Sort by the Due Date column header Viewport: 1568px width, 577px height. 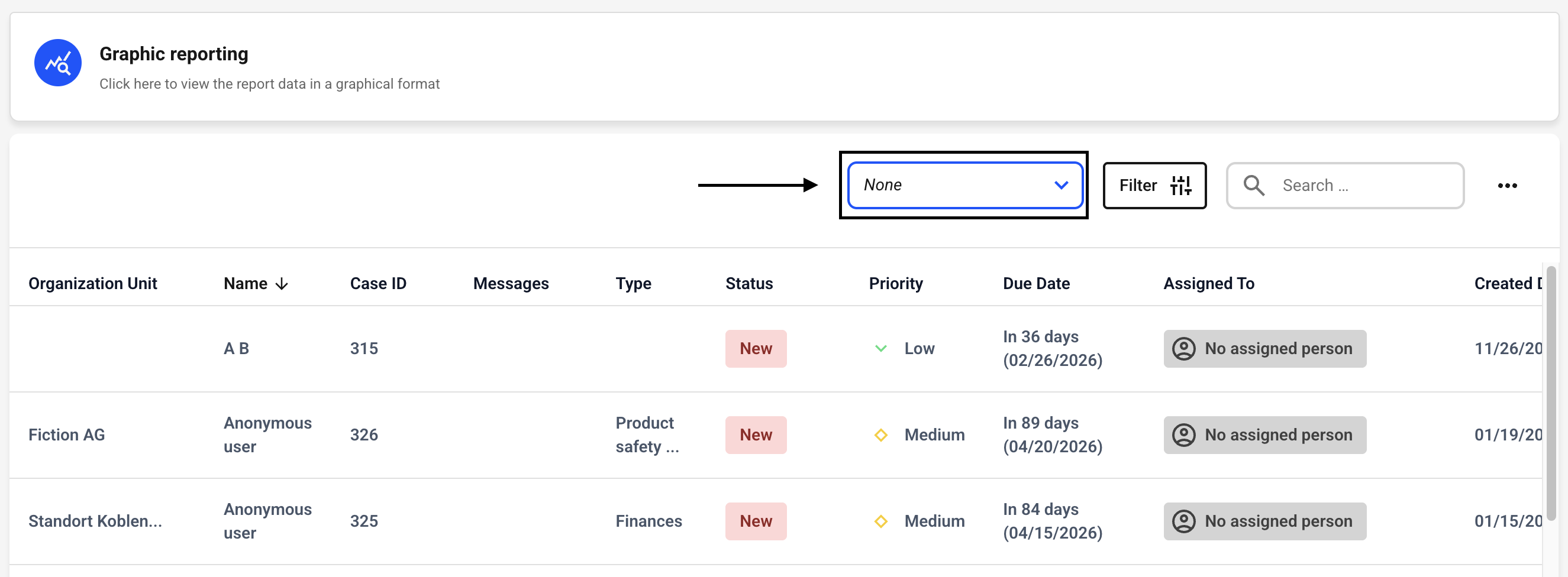tap(1035, 284)
